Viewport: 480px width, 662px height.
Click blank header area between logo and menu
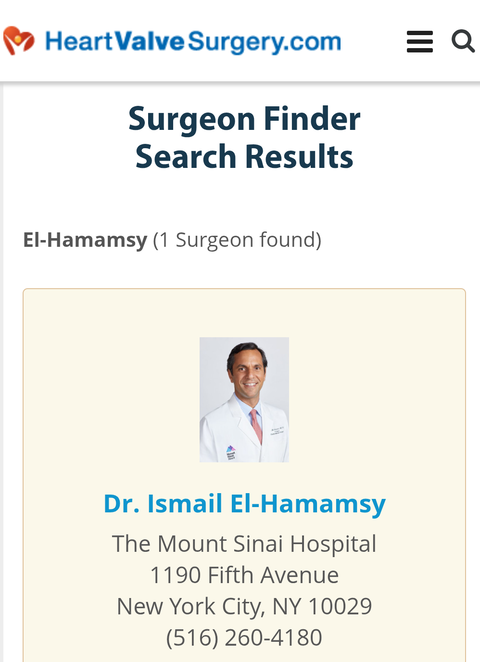(x=374, y=41)
